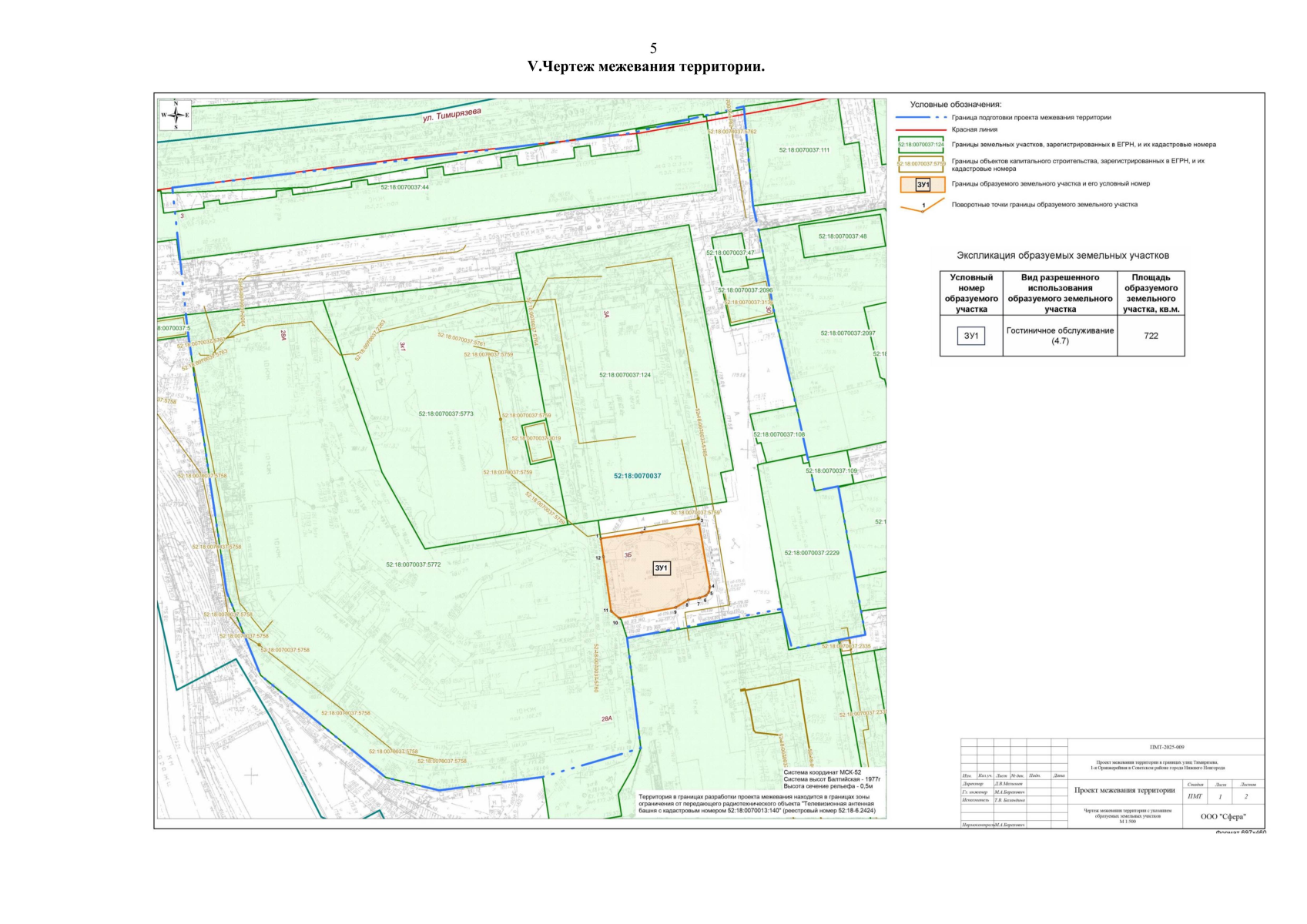Click the ЗУ1 box in the explication table
The height and width of the screenshot is (924, 1307).
click(971, 336)
